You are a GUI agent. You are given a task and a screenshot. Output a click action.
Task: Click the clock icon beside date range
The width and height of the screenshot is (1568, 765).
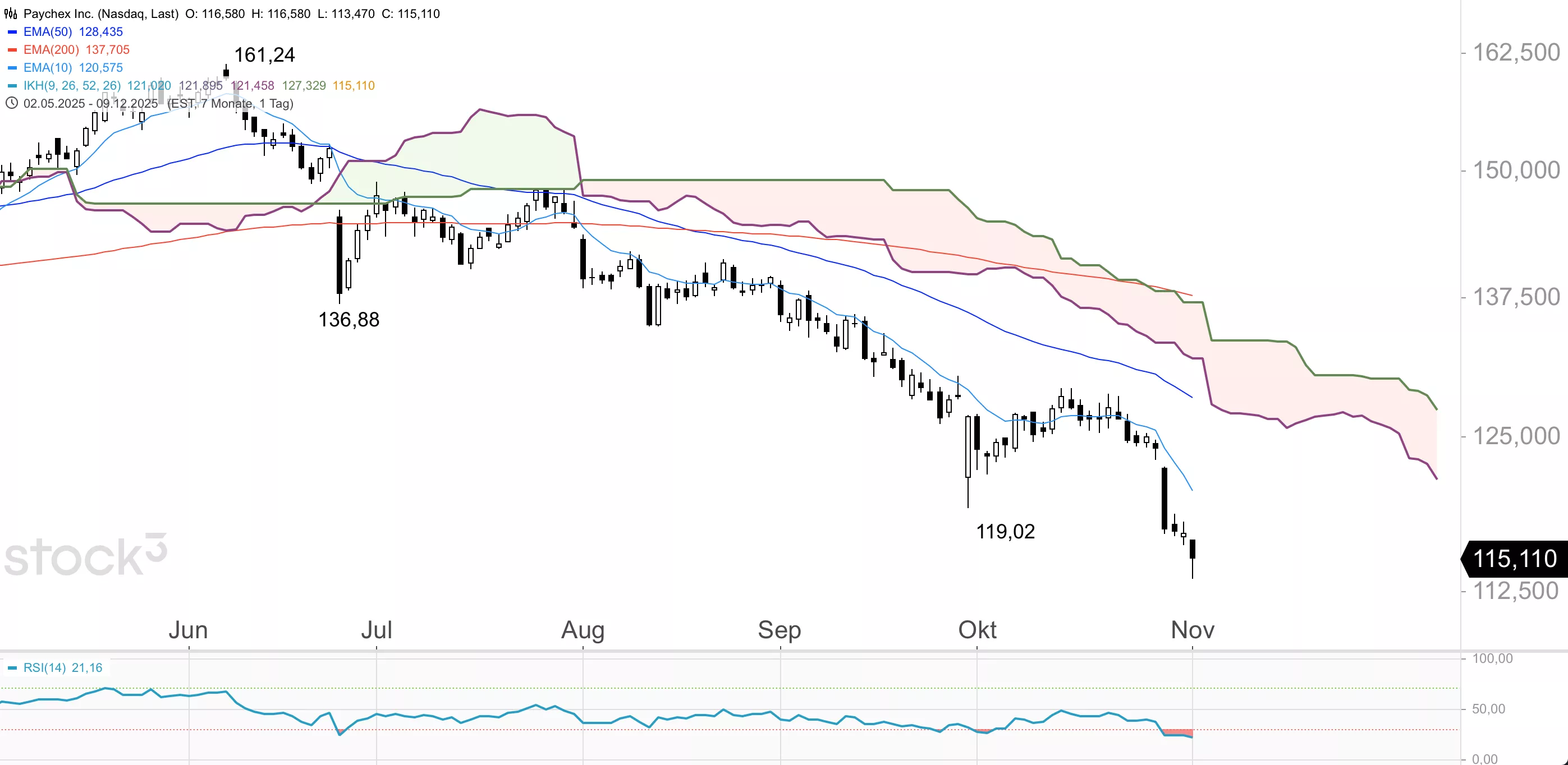11,103
